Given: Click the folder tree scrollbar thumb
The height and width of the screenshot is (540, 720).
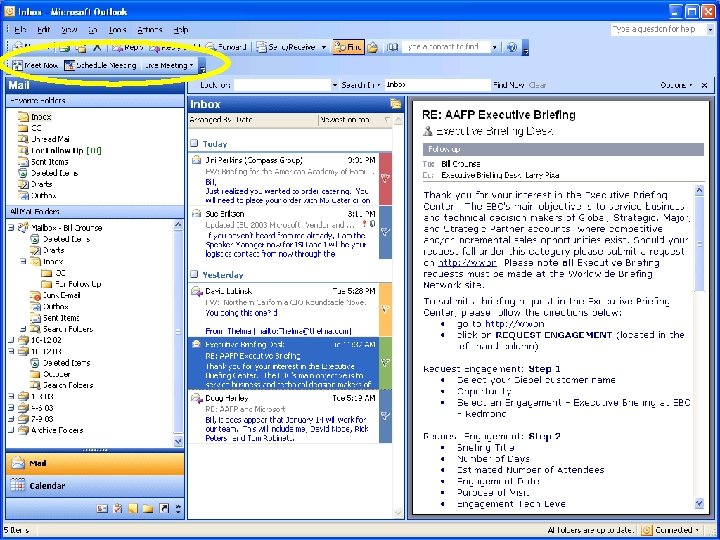Looking at the screenshot, I should 178,331.
